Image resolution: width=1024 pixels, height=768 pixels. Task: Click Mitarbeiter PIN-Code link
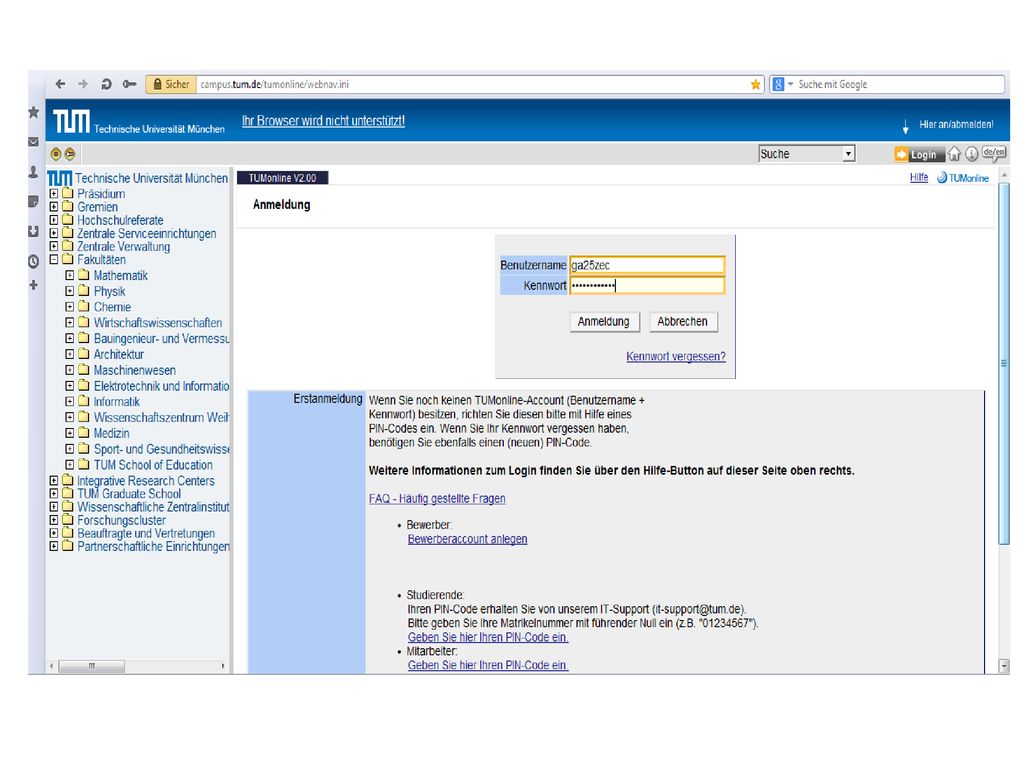488,665
